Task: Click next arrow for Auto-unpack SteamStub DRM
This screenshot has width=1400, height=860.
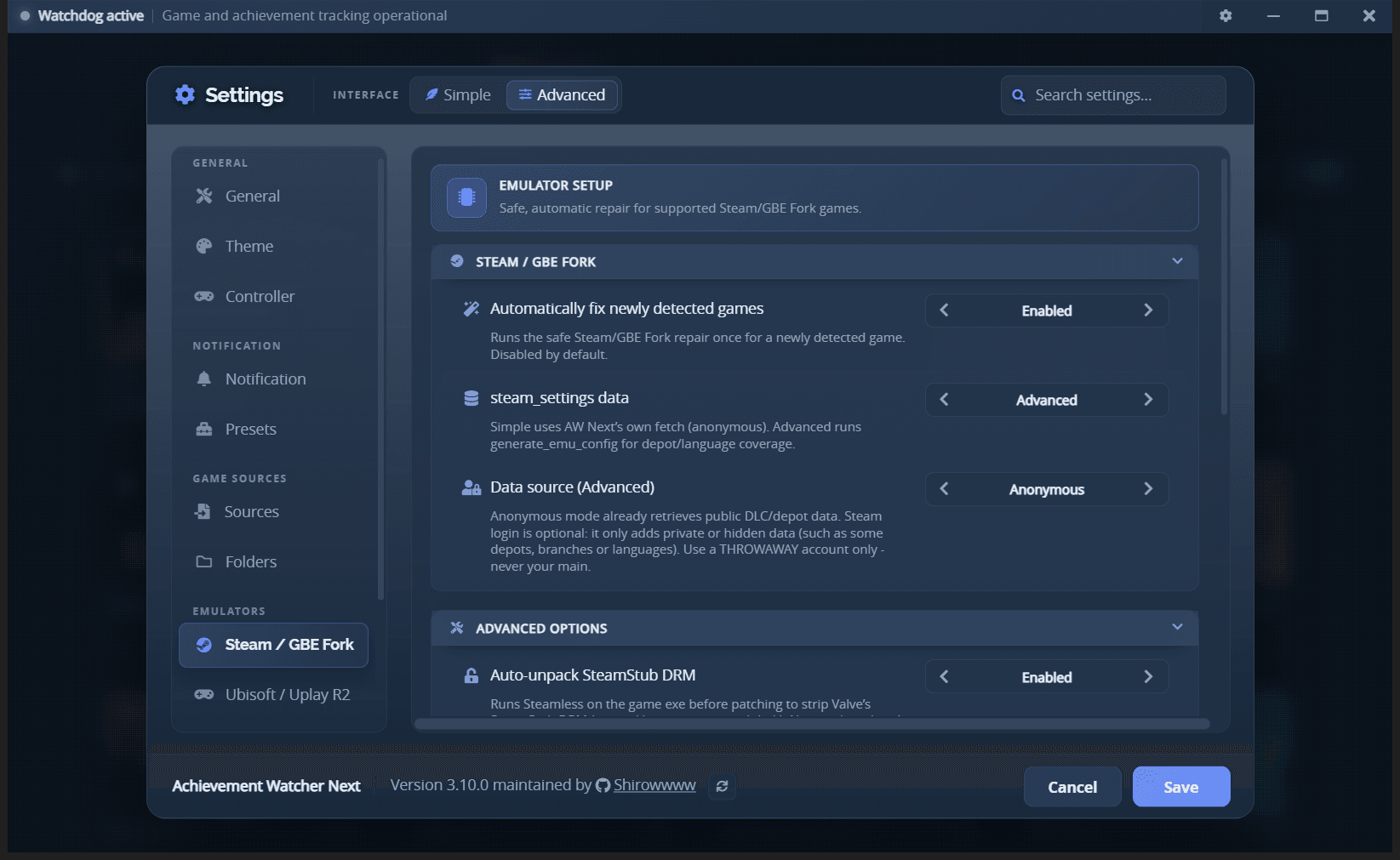Action: pos(1148,677)
